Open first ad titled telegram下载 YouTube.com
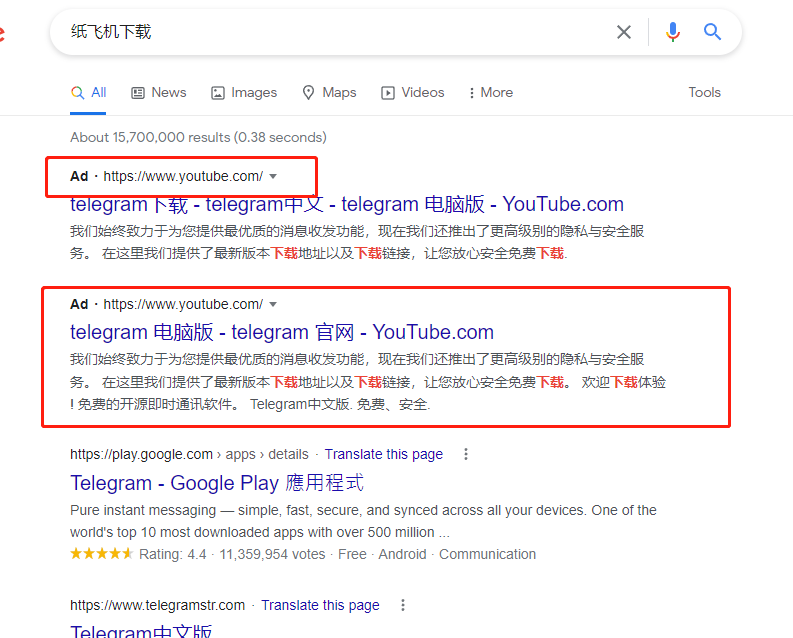Image resolution: width=793 pixels, height=638 pixels. coord(346,204)
